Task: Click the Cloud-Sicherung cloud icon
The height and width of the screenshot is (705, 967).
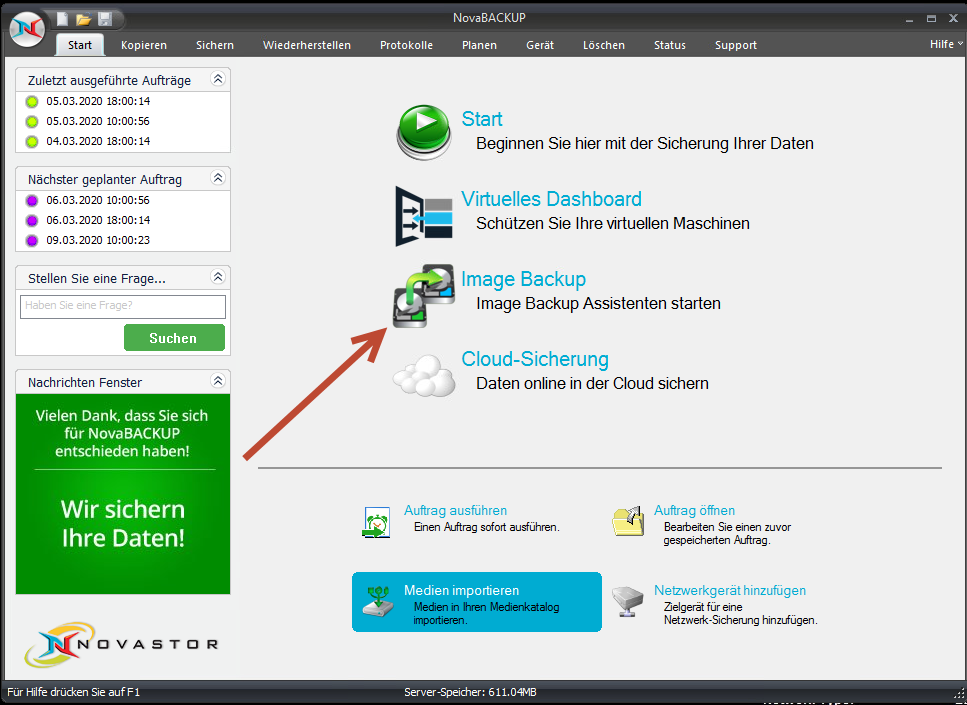Action: [x=424, y=375]
